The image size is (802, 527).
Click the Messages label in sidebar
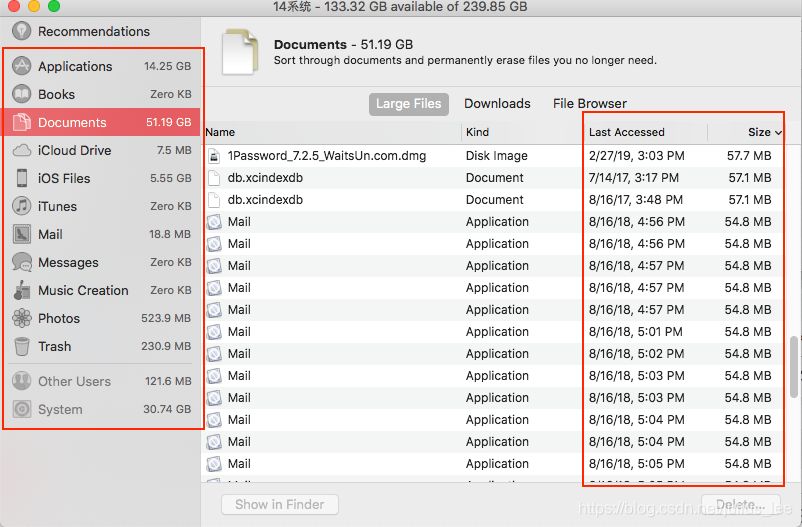pos(68,262)
